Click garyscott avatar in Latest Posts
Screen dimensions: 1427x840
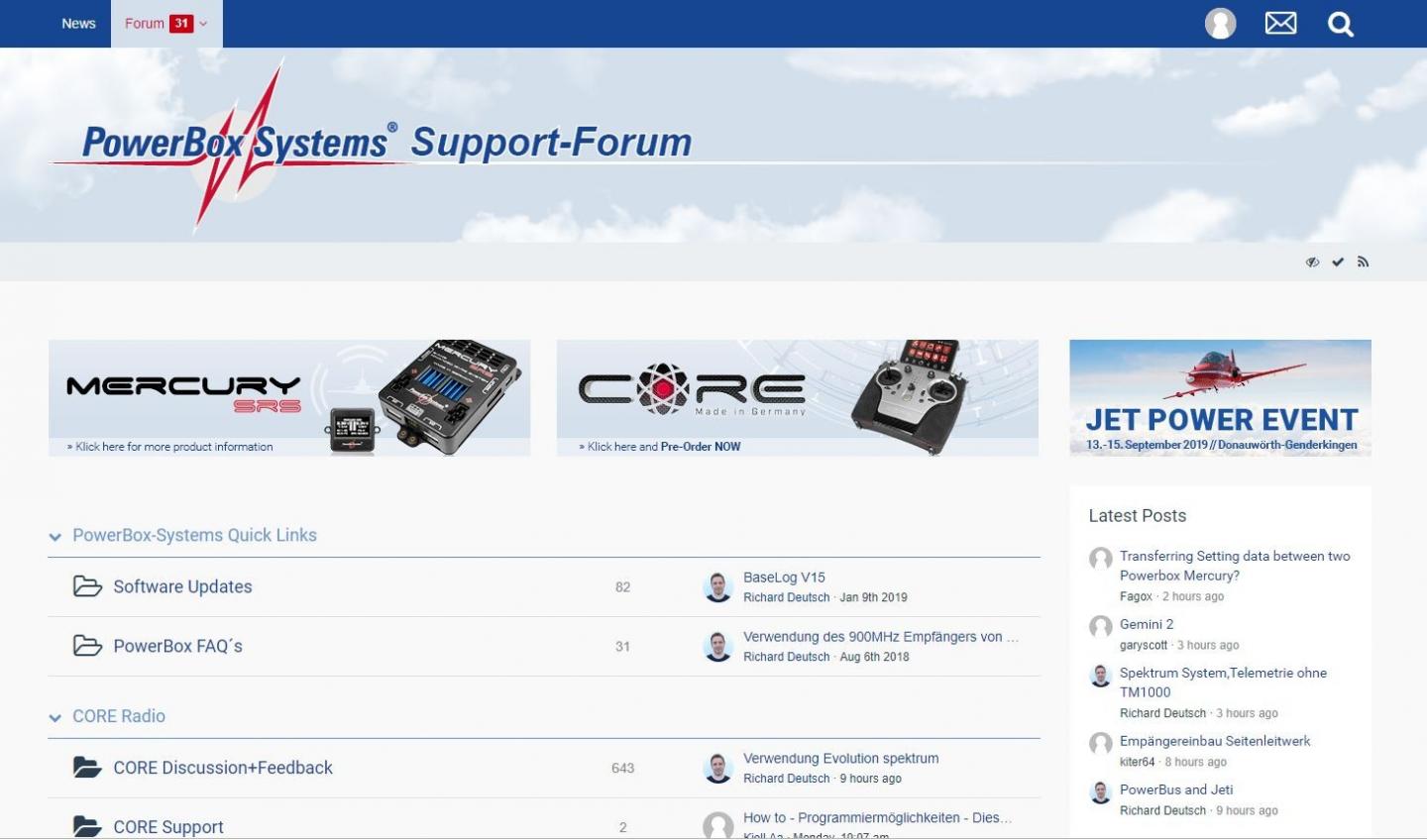(1100, 626)
